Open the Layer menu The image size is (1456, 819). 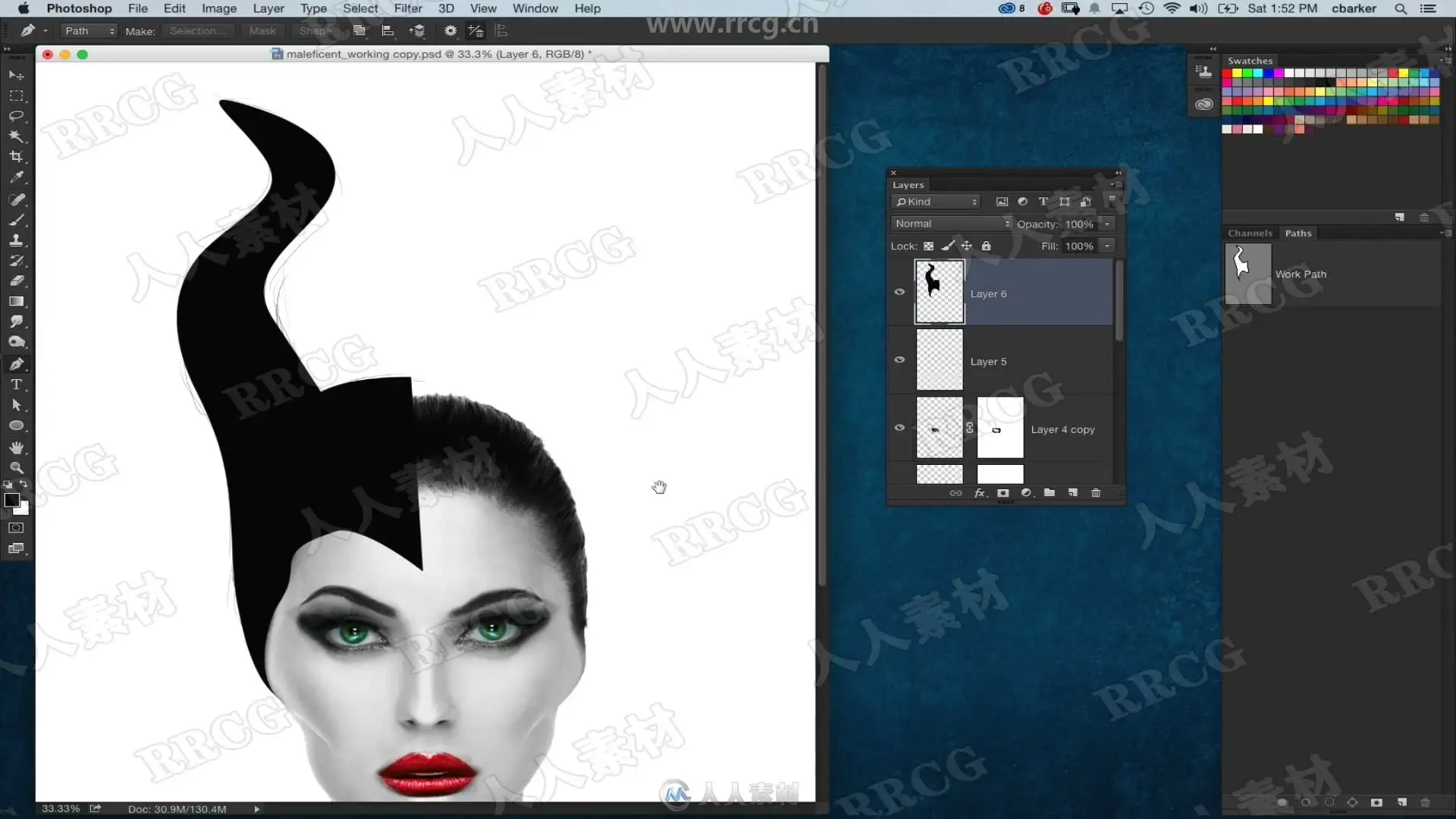pyautogui.click(x=268, y=8)
